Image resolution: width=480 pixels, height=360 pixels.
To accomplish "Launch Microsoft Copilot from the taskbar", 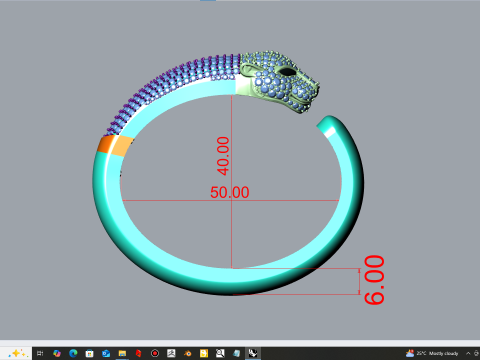I will click(x=57, y=353).
